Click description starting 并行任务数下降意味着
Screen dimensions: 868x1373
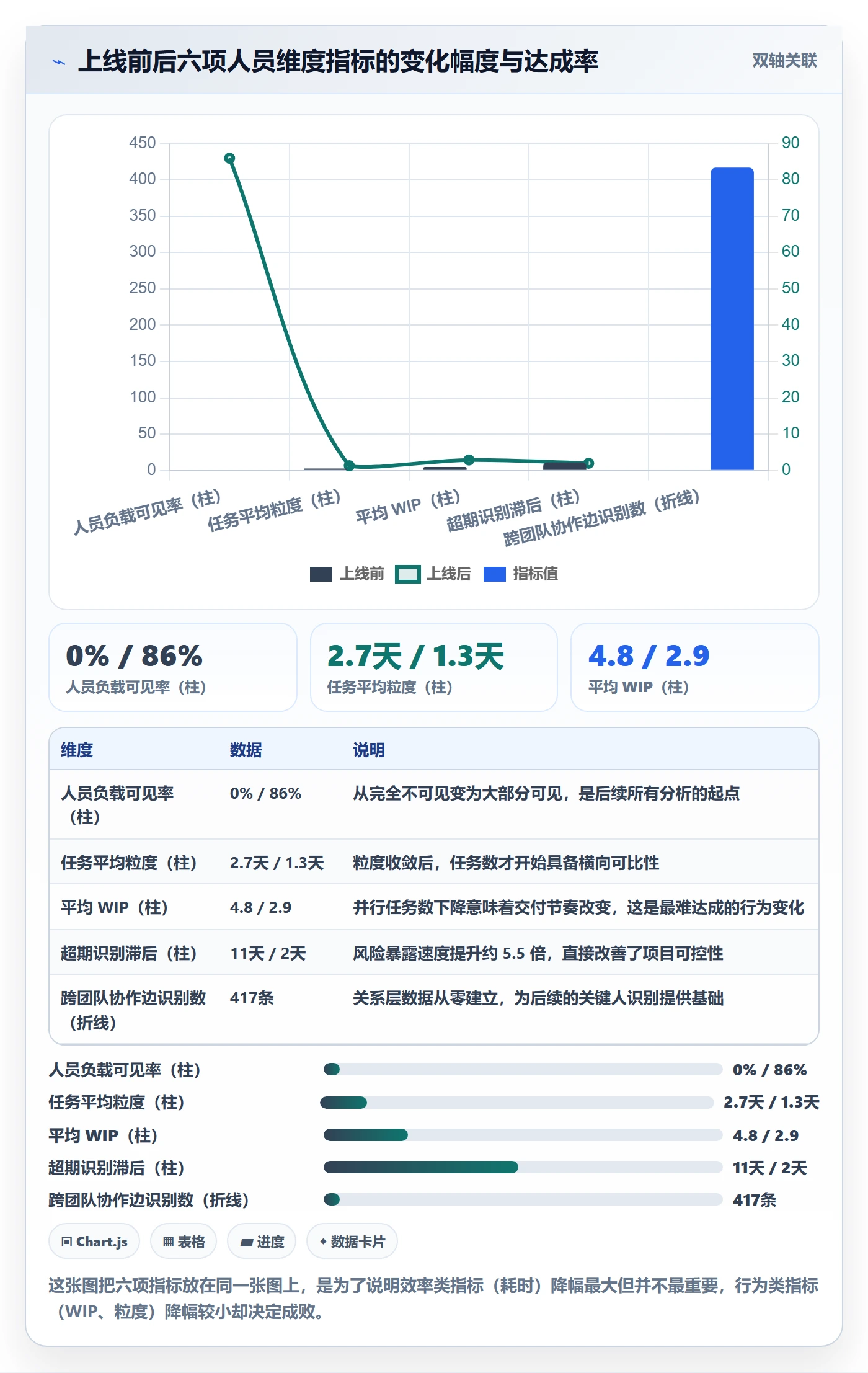click(x=578, y=907)
